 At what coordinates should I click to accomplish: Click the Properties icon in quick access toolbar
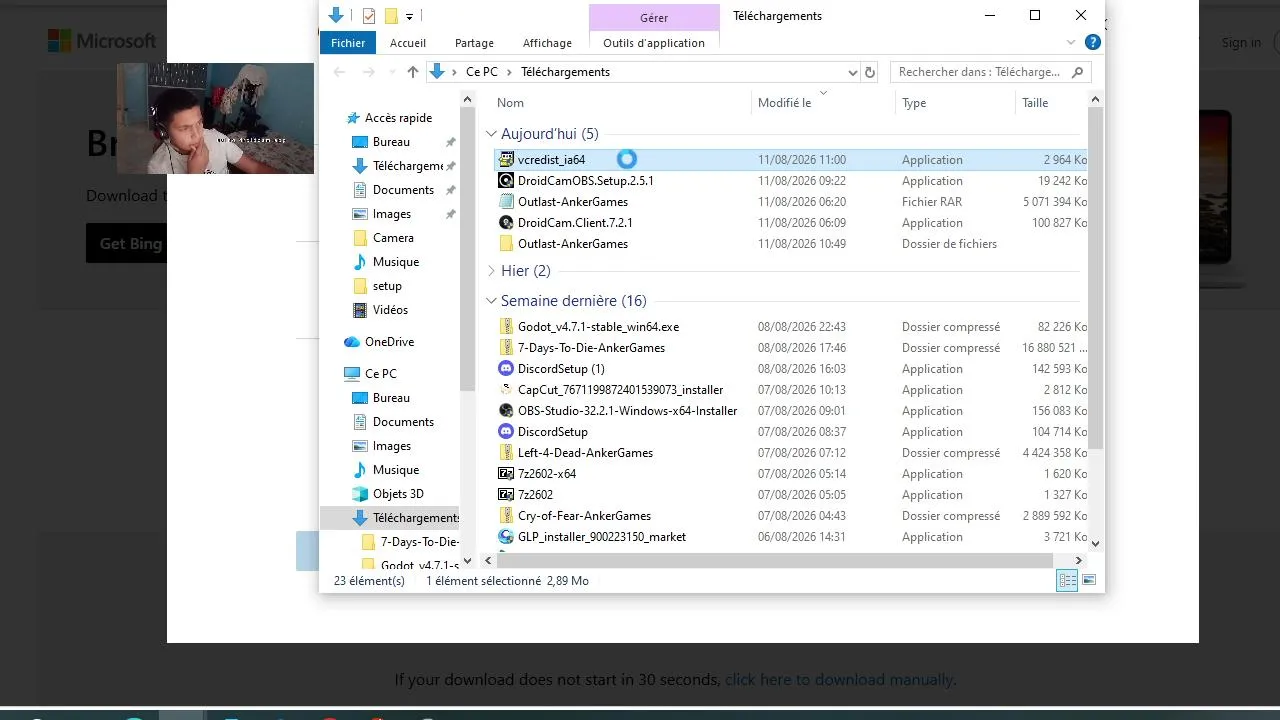tap(369, 15)
